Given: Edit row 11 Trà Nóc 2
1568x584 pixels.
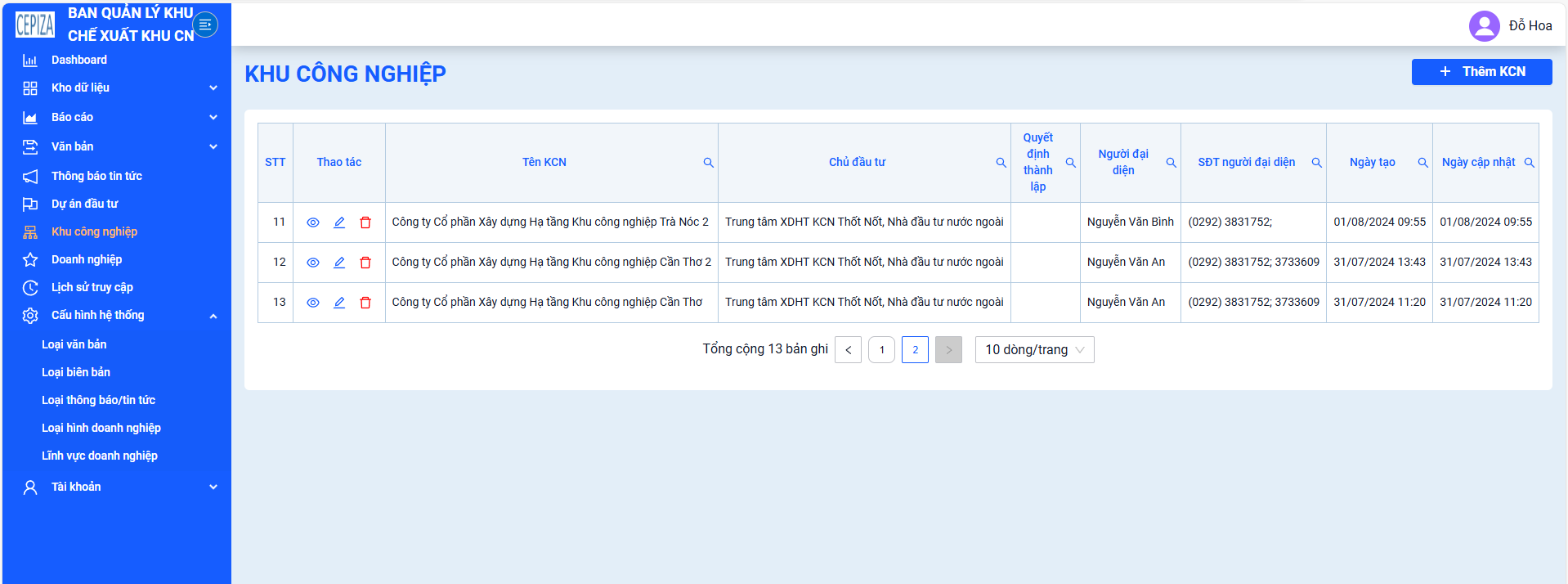Looking at the screenshot, I should click(339, 222).
